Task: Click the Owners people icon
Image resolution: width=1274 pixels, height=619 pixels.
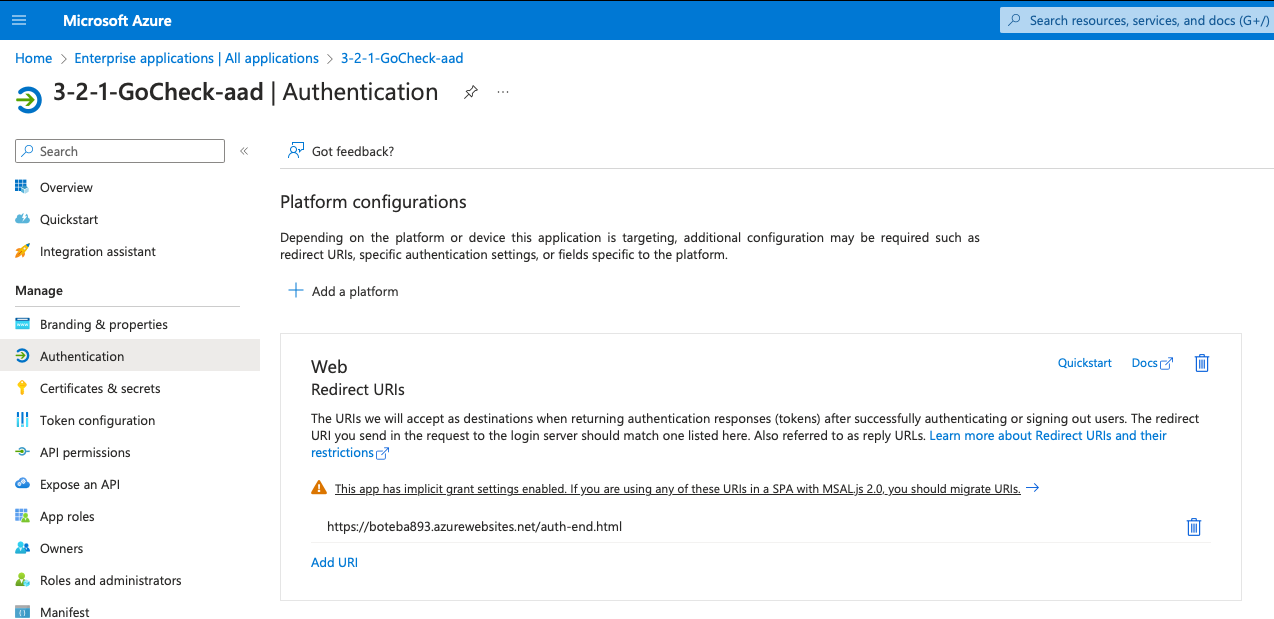Action: tap(22, 548)
